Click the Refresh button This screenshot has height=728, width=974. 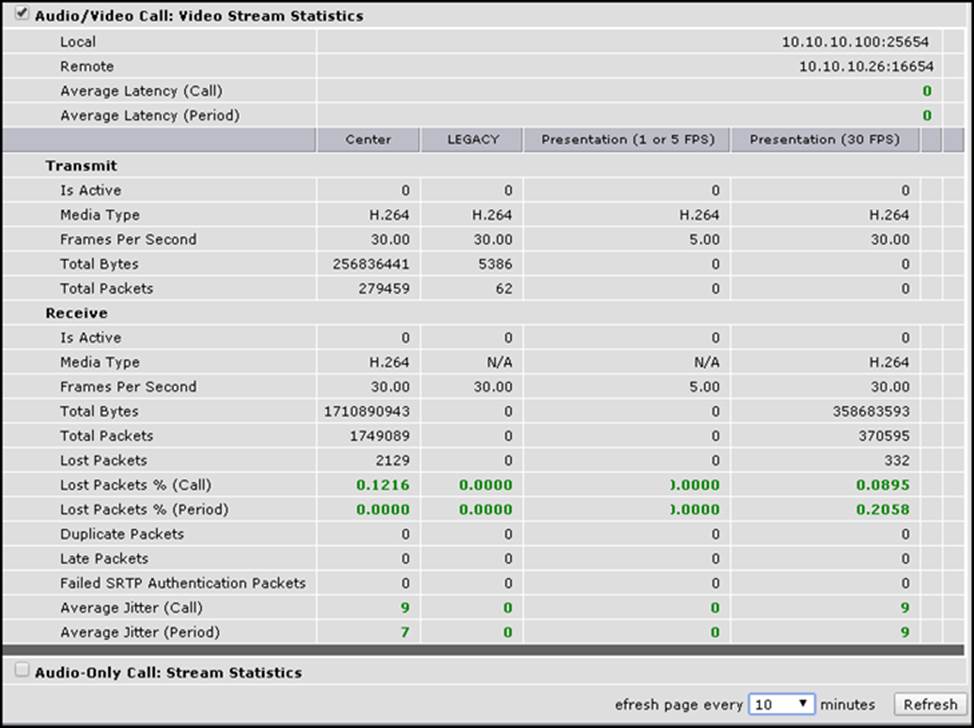[x=929, y=704]
